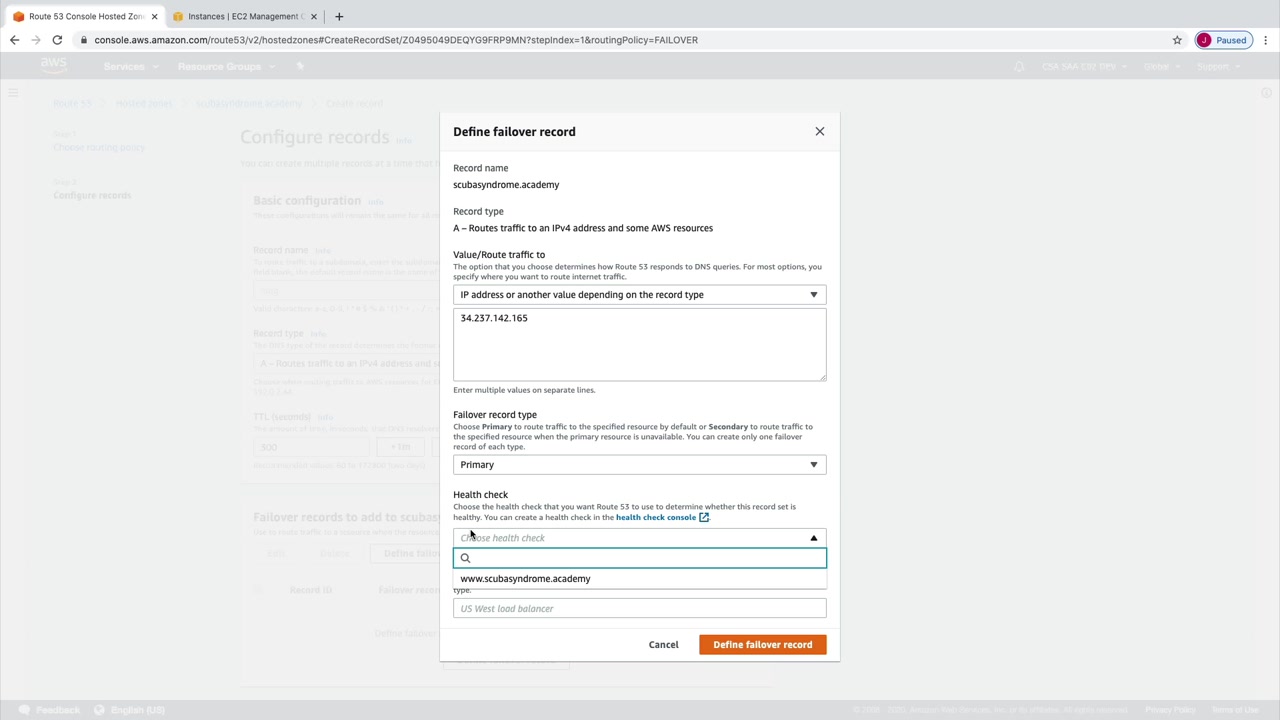Open the Global region dropdown

tap(1161, 67)
